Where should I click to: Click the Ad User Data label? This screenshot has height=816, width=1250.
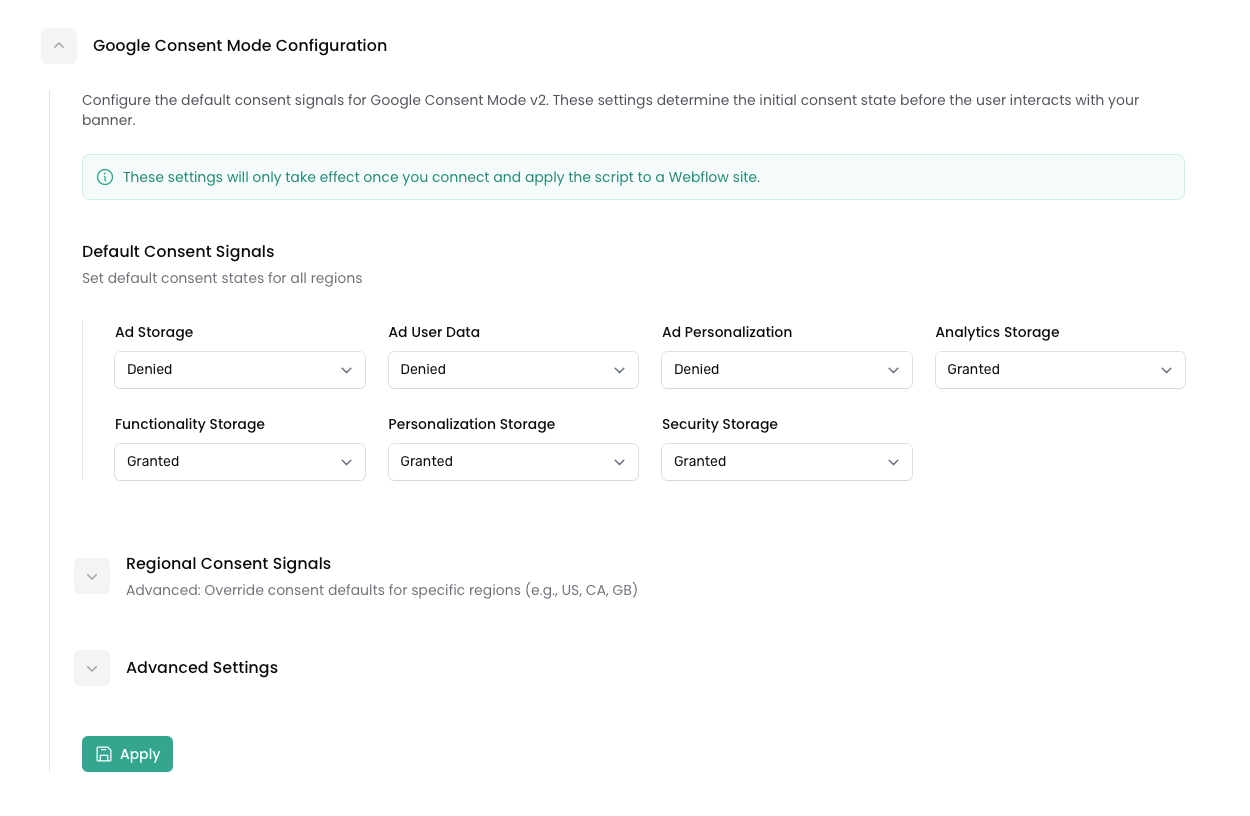click(434, 332)
